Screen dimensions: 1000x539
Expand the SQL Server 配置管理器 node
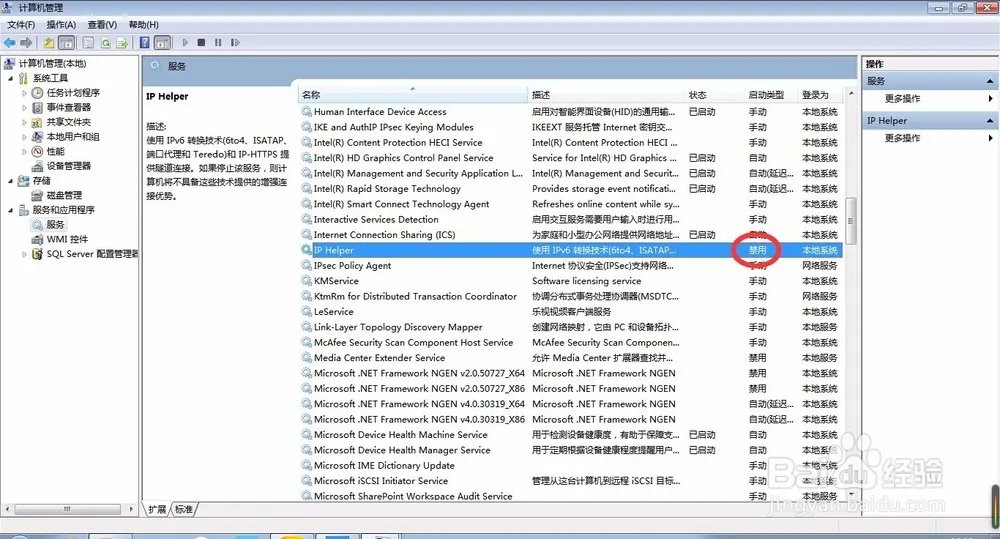click(25, 255)
